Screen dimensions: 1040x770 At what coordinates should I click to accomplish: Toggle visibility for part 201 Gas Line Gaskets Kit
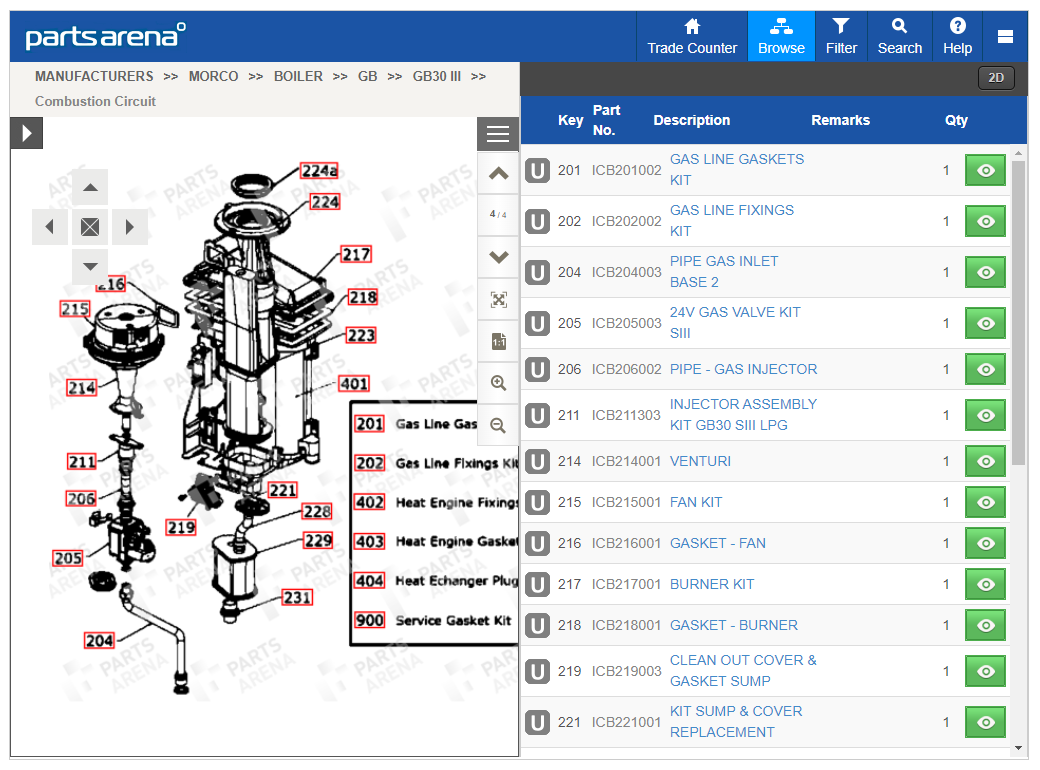point(985,170)
